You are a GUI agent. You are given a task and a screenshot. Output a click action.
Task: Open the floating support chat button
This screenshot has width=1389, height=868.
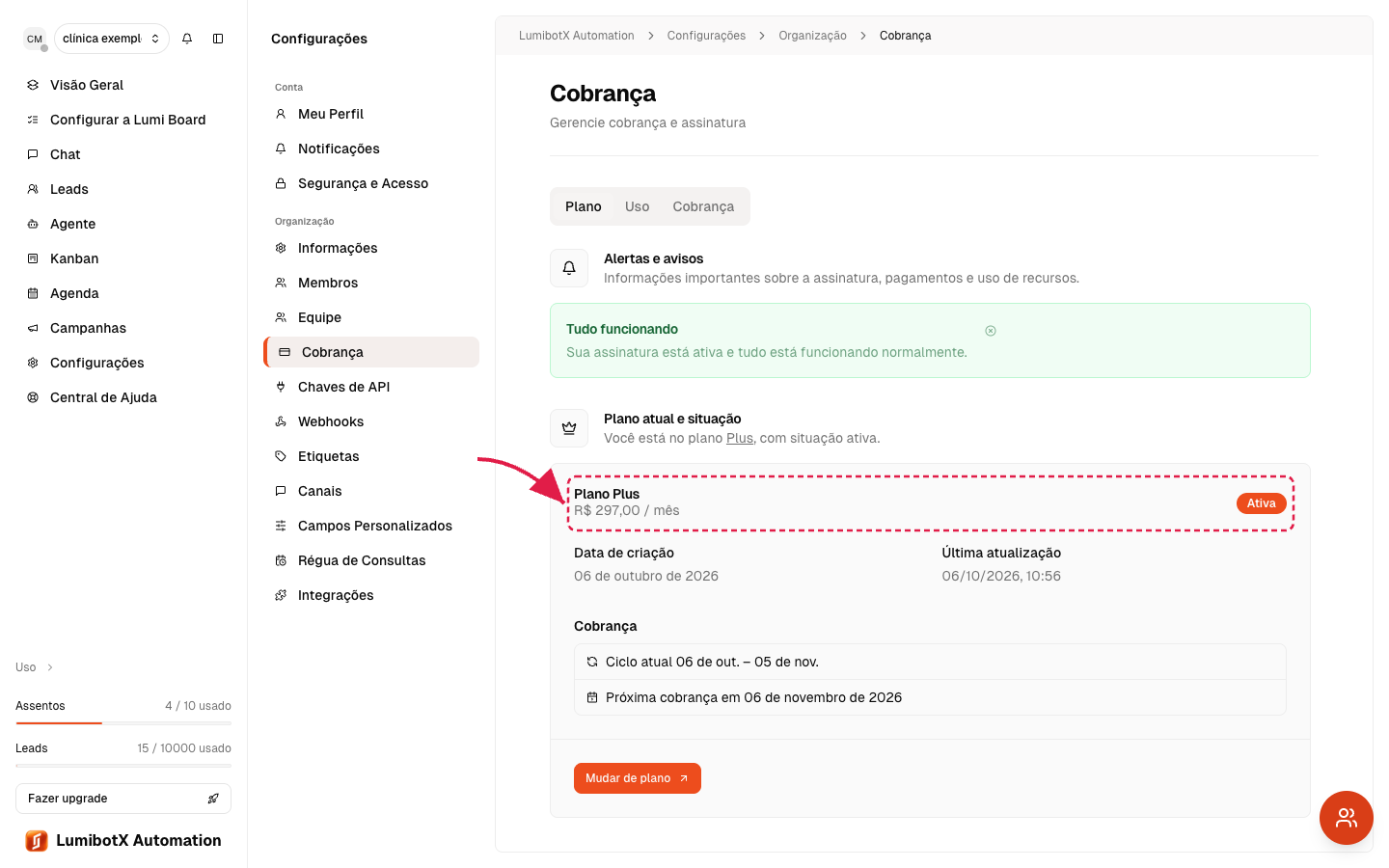click(x=1347, y=818)
